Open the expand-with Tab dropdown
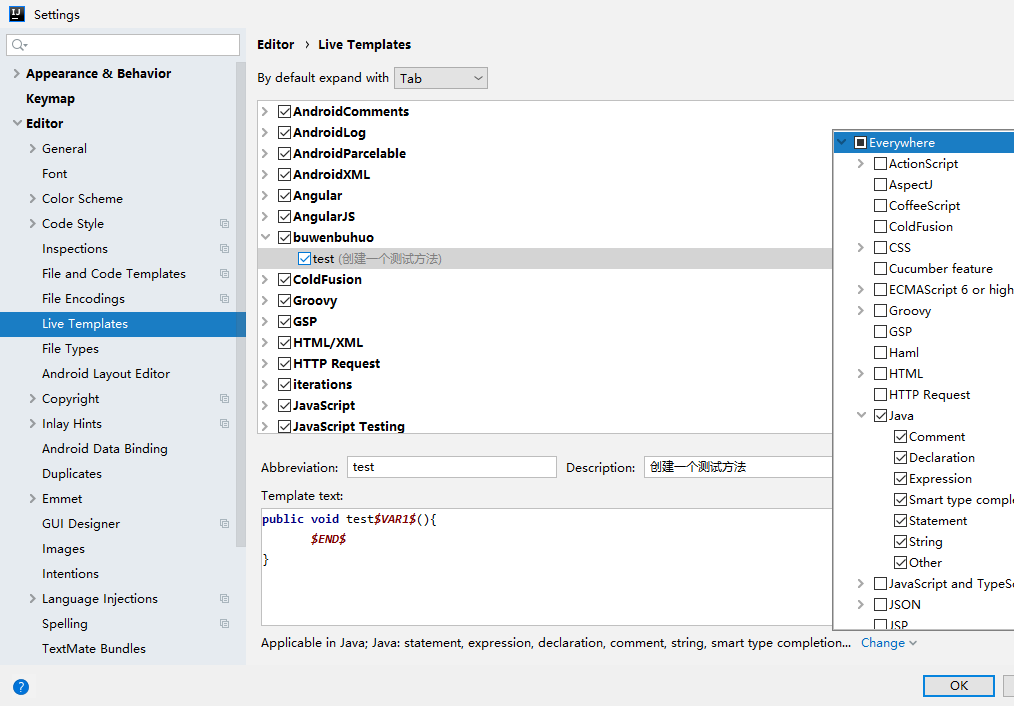The image size is (1014, 706). 441,78
